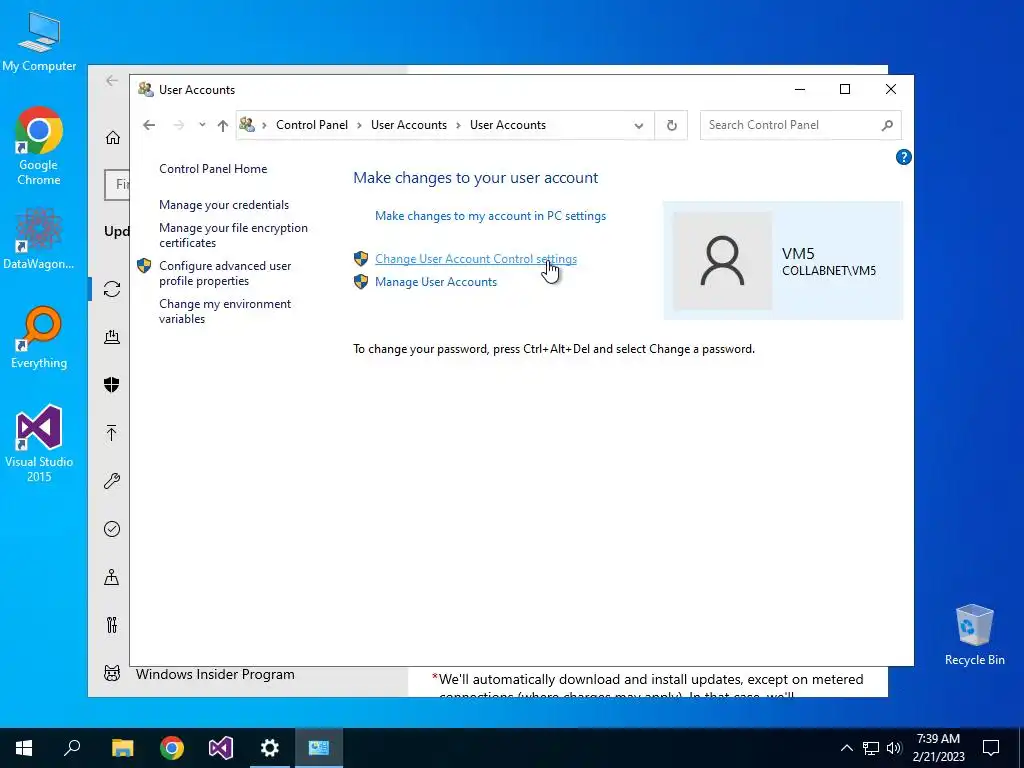Open Windows Update icon in Settings sidebar
The image size is (1024, 768).
(112, 289)
